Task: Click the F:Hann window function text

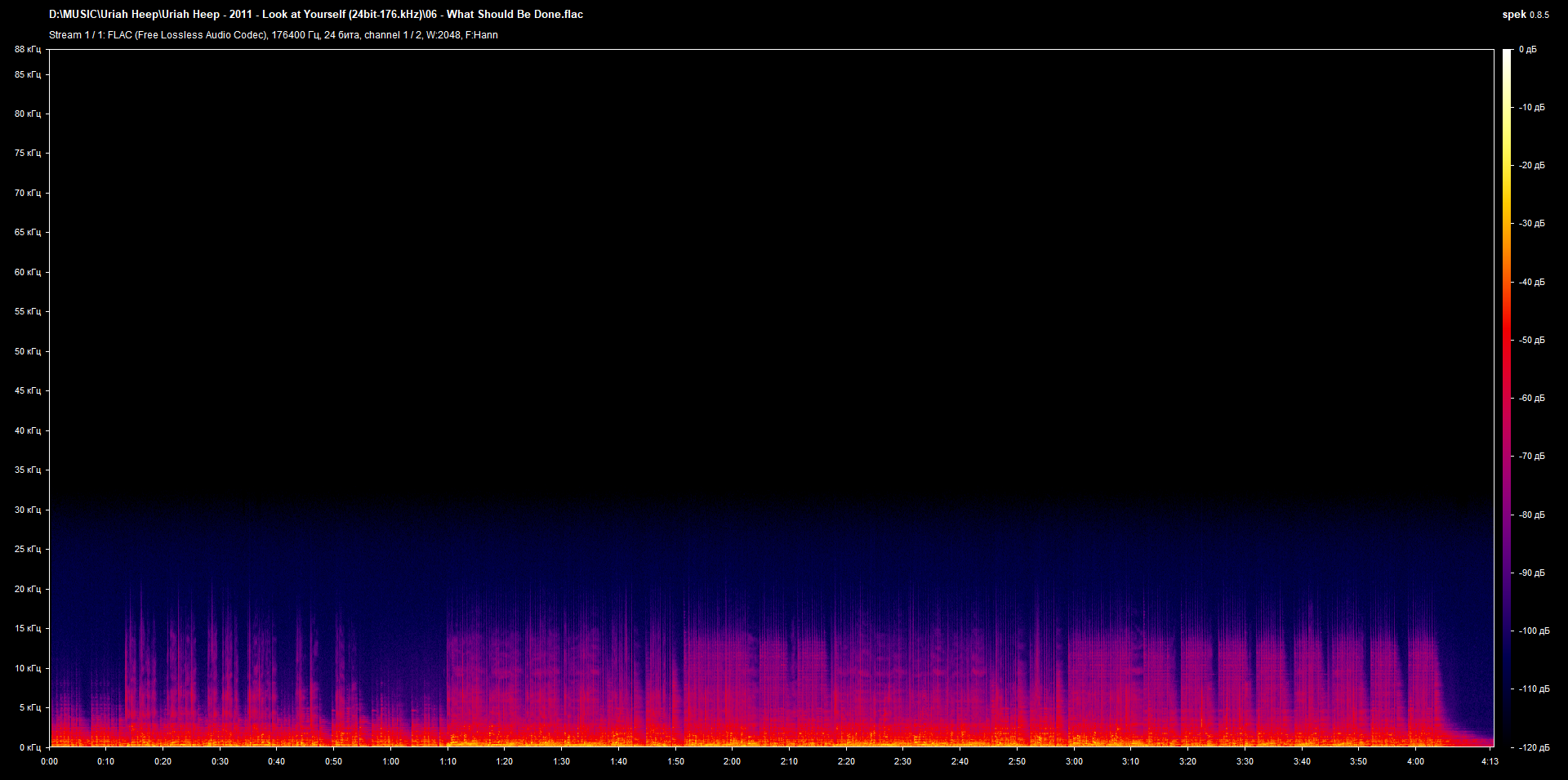Action: (482, 35)
